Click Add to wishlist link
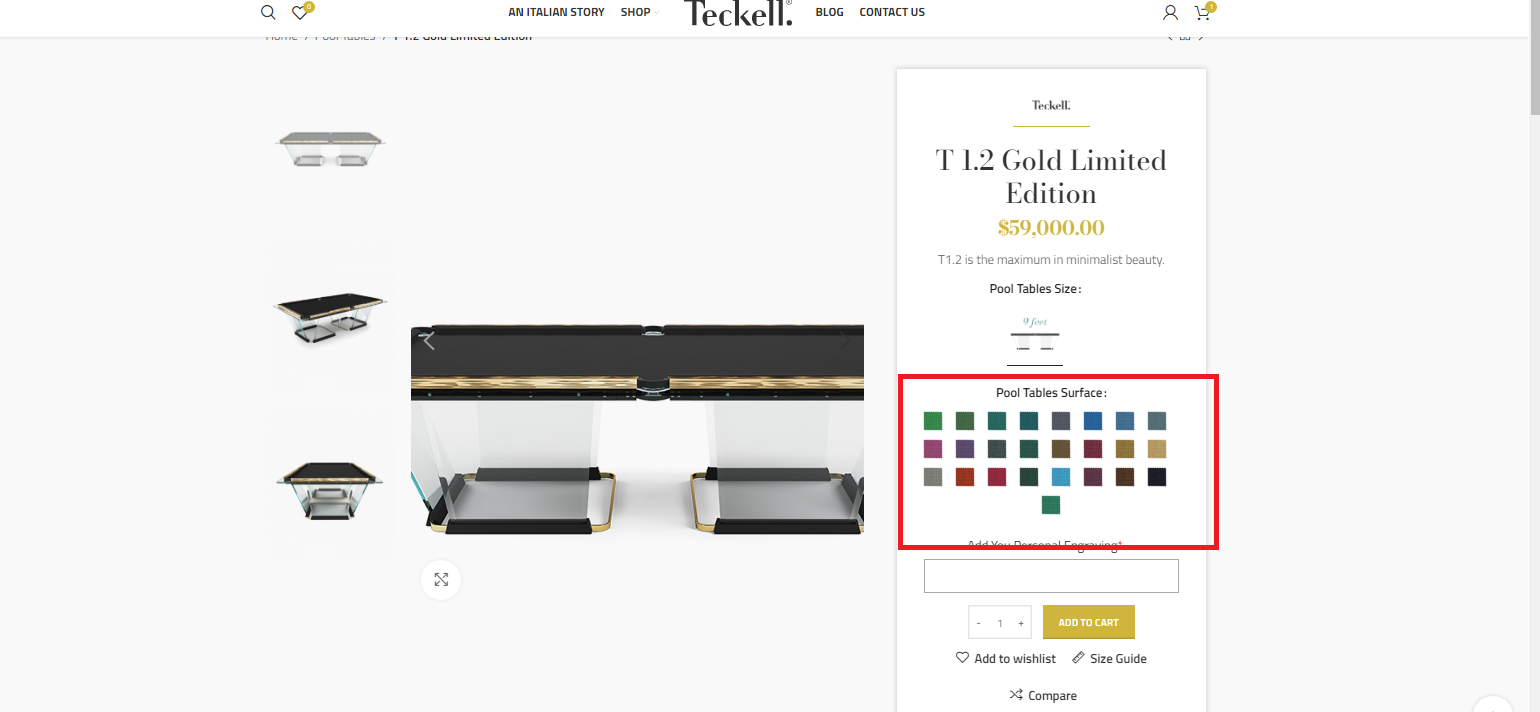1540x712 pixels. tap(1006, 658)
